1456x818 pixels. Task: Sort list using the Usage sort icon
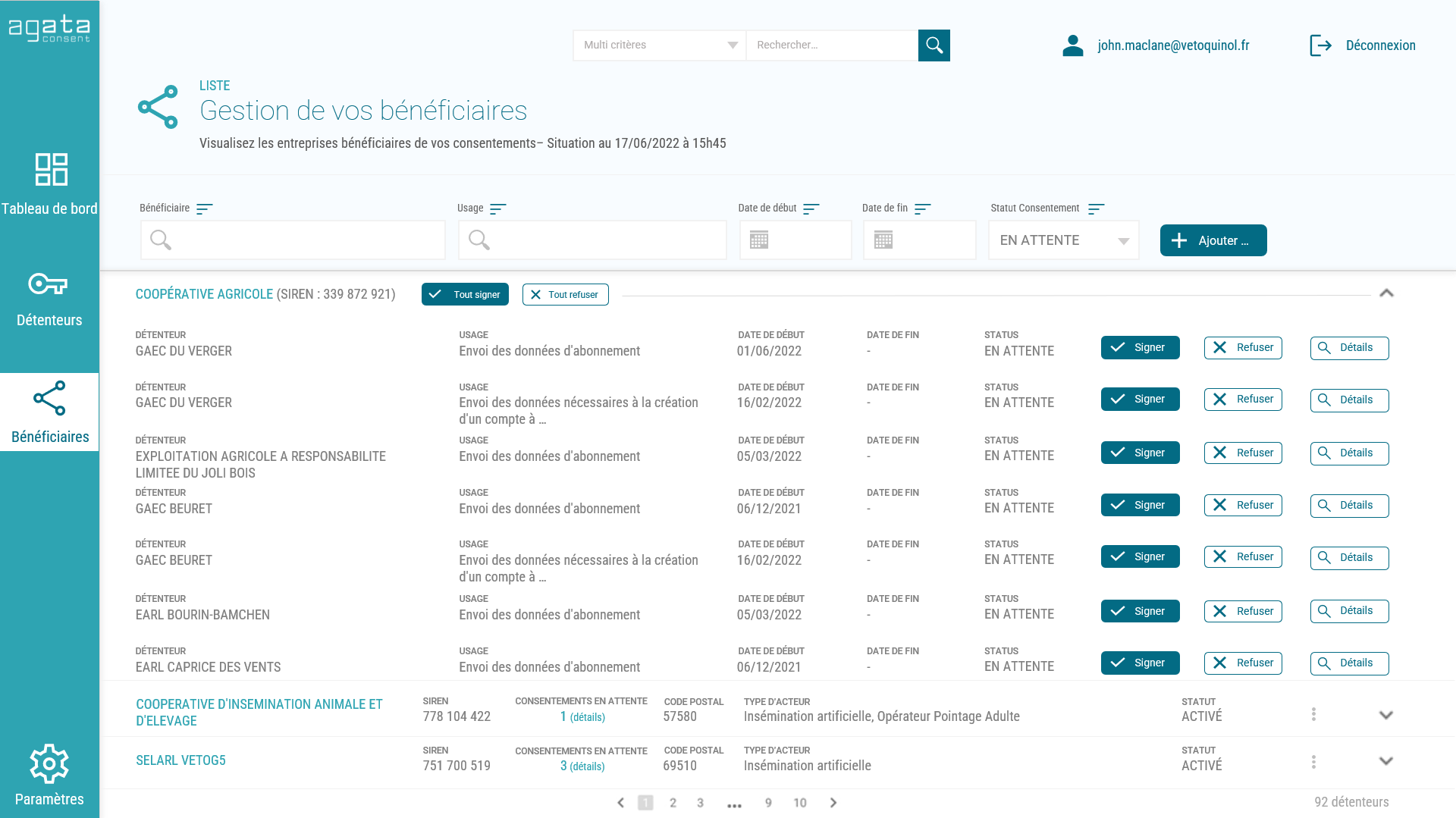coord(497,208)
